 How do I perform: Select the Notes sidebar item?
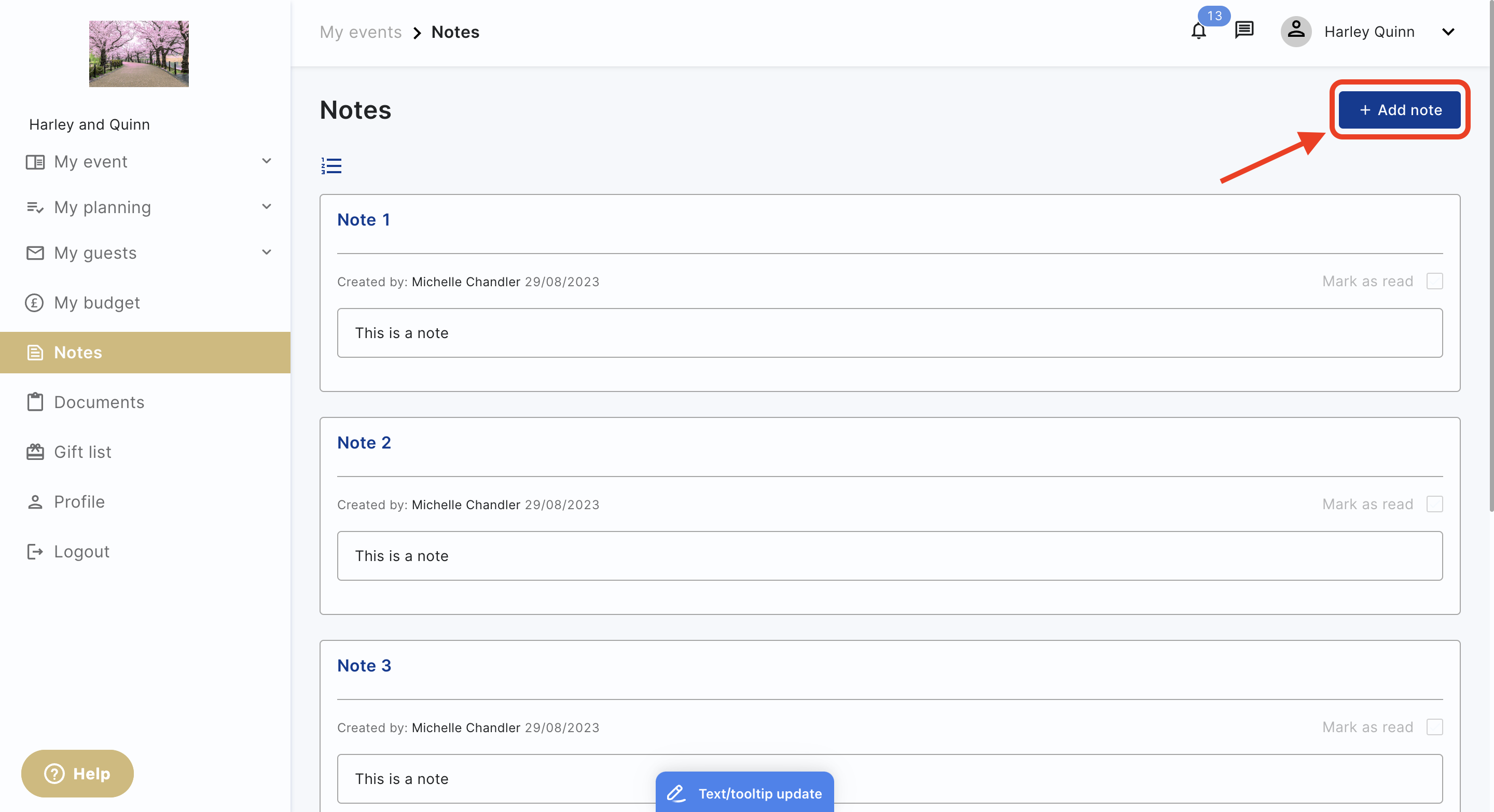145,353
